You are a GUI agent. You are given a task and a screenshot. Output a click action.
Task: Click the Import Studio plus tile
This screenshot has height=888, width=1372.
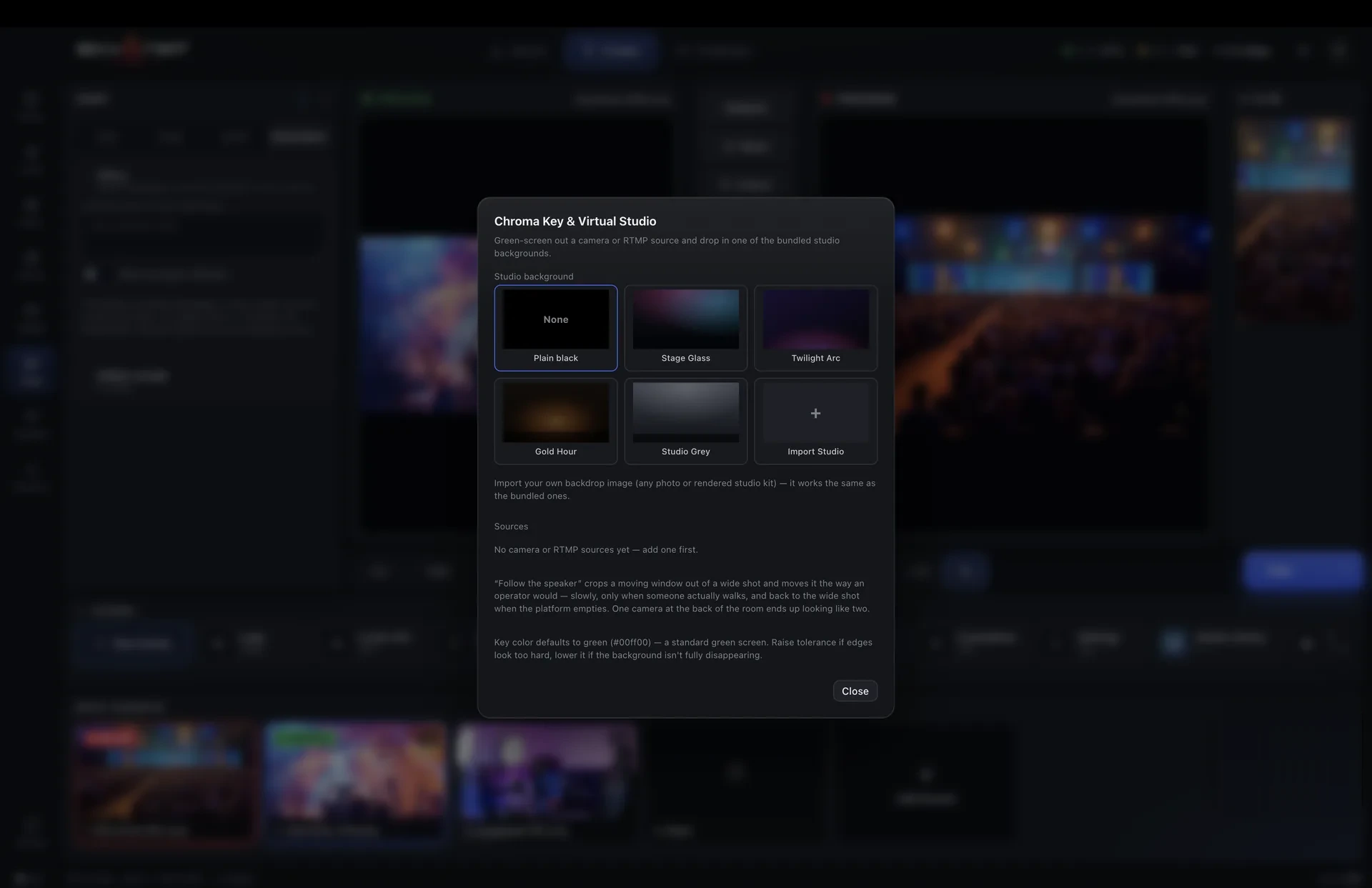click(x=815, y=421)
